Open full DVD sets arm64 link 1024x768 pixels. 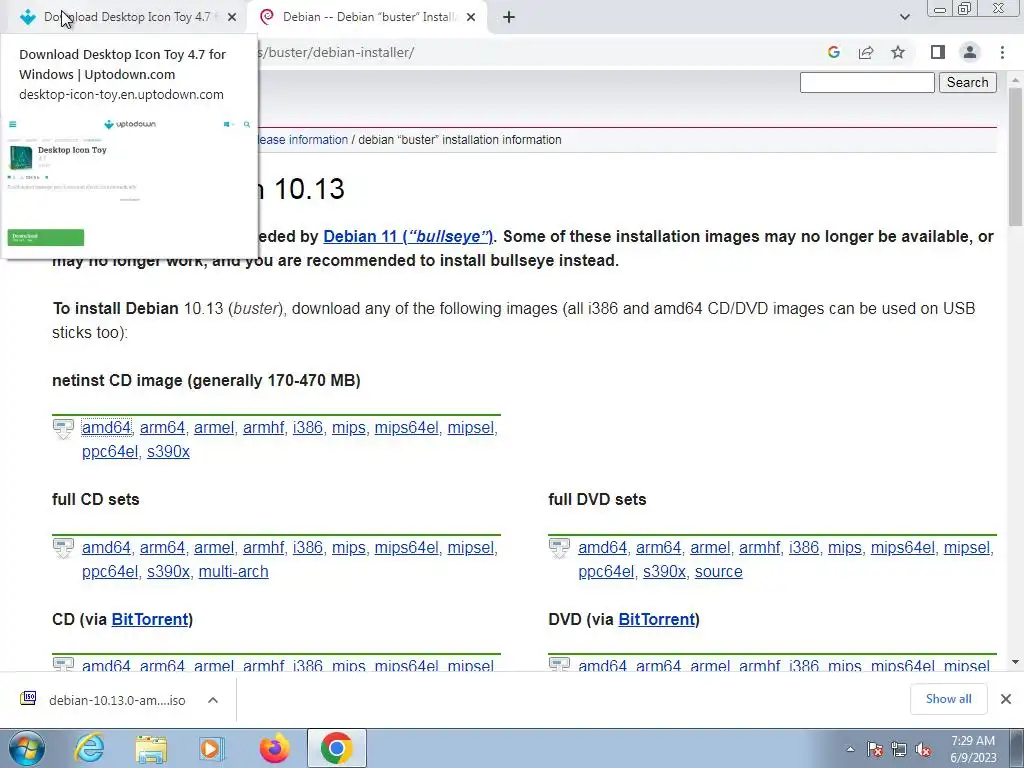[x=659, y=548]
